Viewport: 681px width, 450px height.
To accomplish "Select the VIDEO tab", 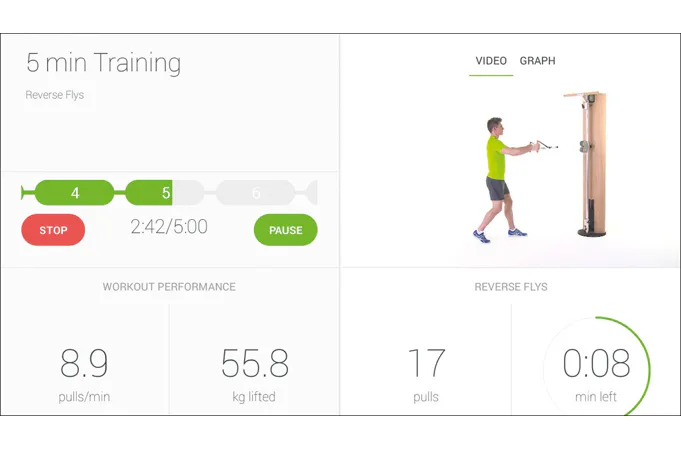I will pyautogui.click(x=491, y=61).
